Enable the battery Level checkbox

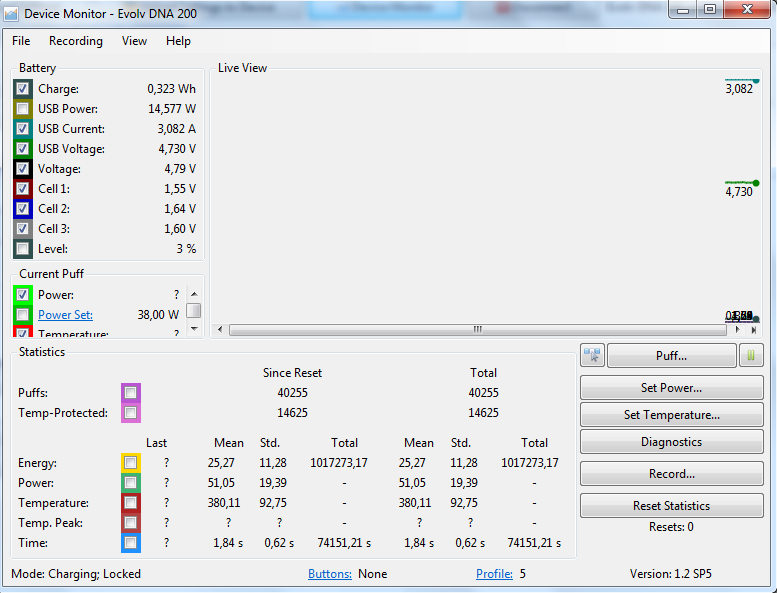pos(23,249)
